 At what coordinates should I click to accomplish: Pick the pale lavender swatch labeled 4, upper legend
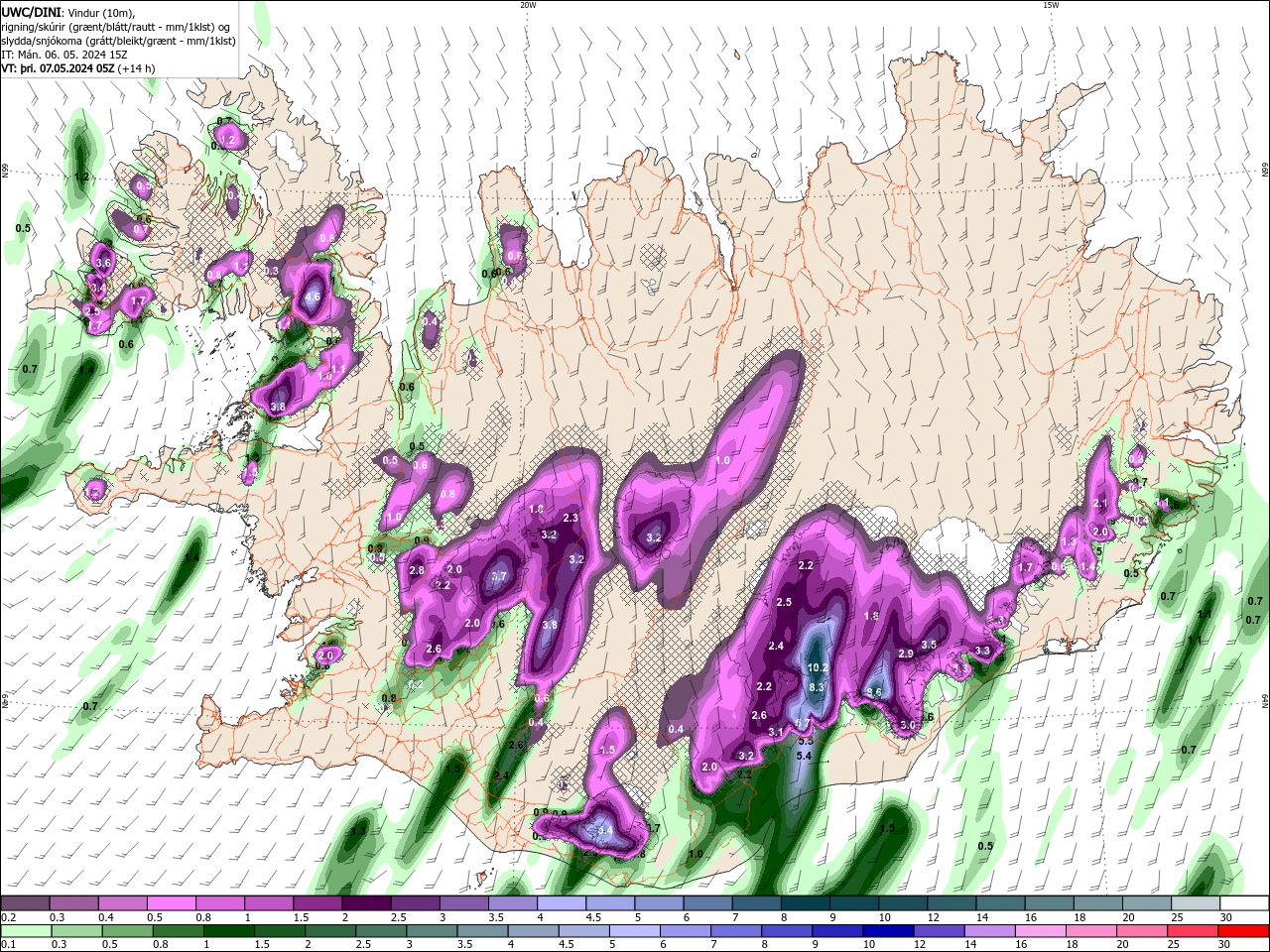coord(561,903)
